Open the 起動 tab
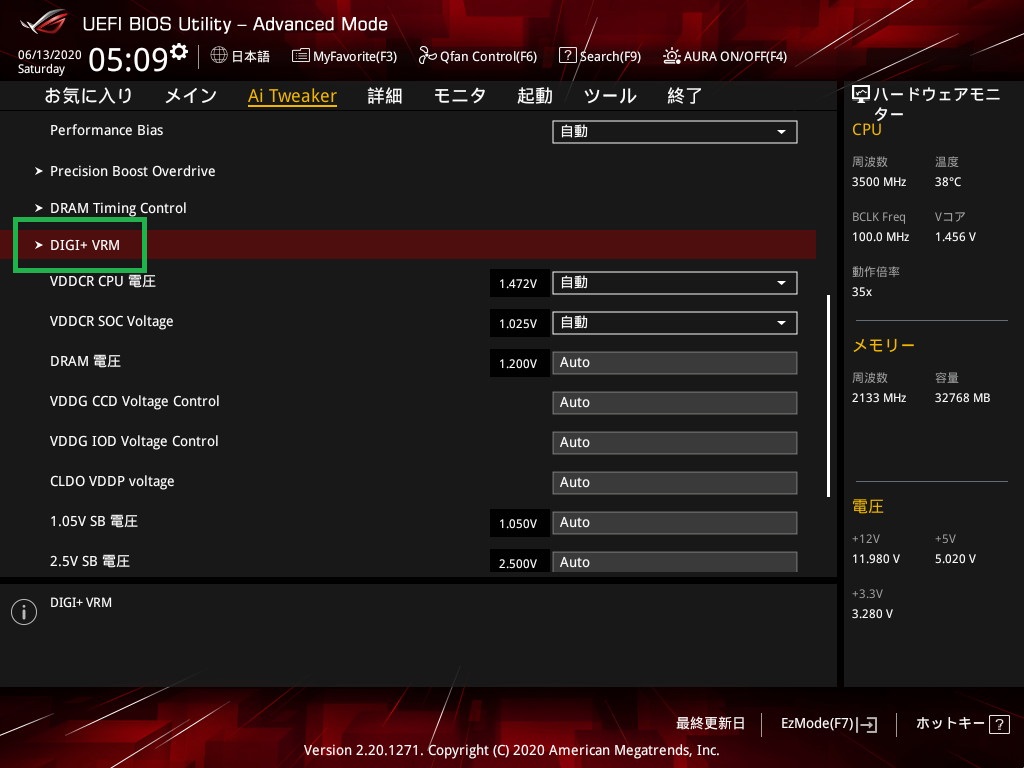 click(535, 96)
